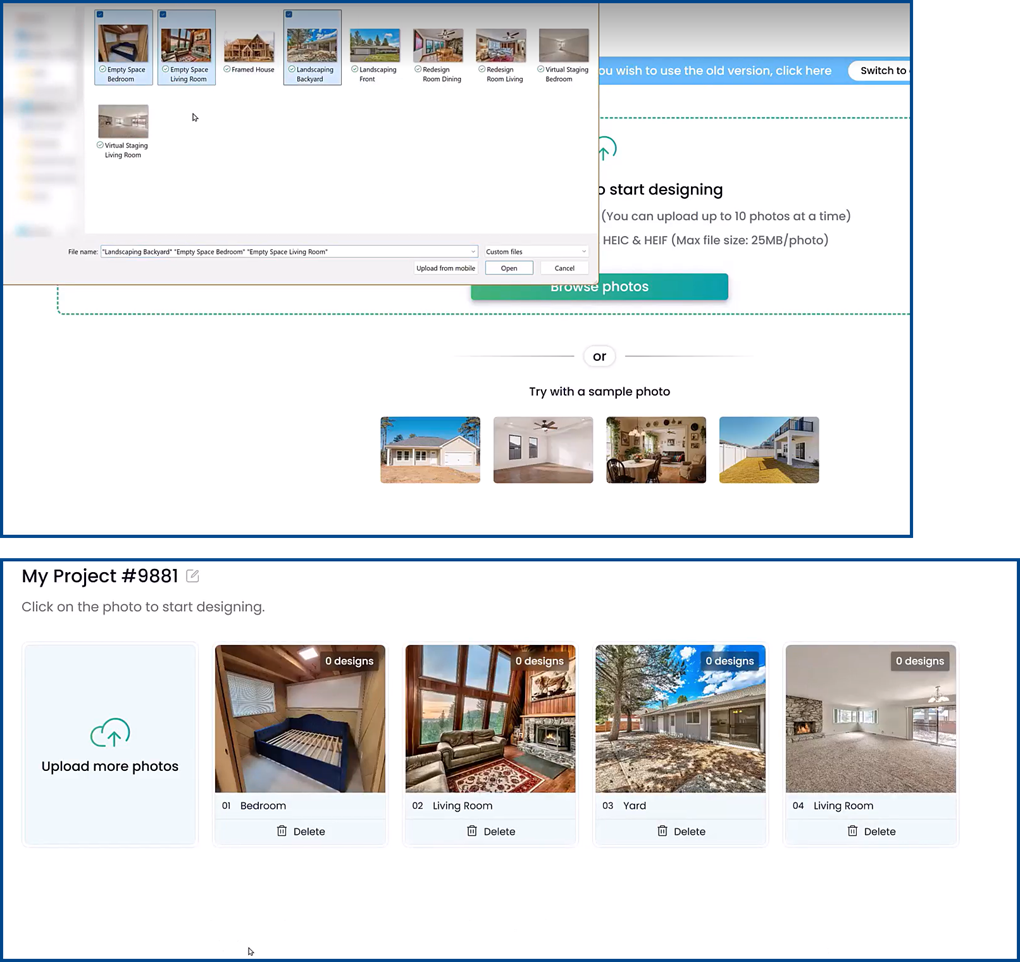Click trash icon under the 02 Living Room photo

tap(472, 831)
